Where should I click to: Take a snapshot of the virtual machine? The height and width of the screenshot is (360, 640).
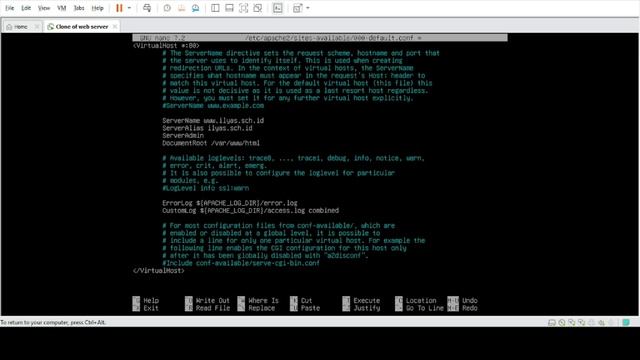pos(167,8)
